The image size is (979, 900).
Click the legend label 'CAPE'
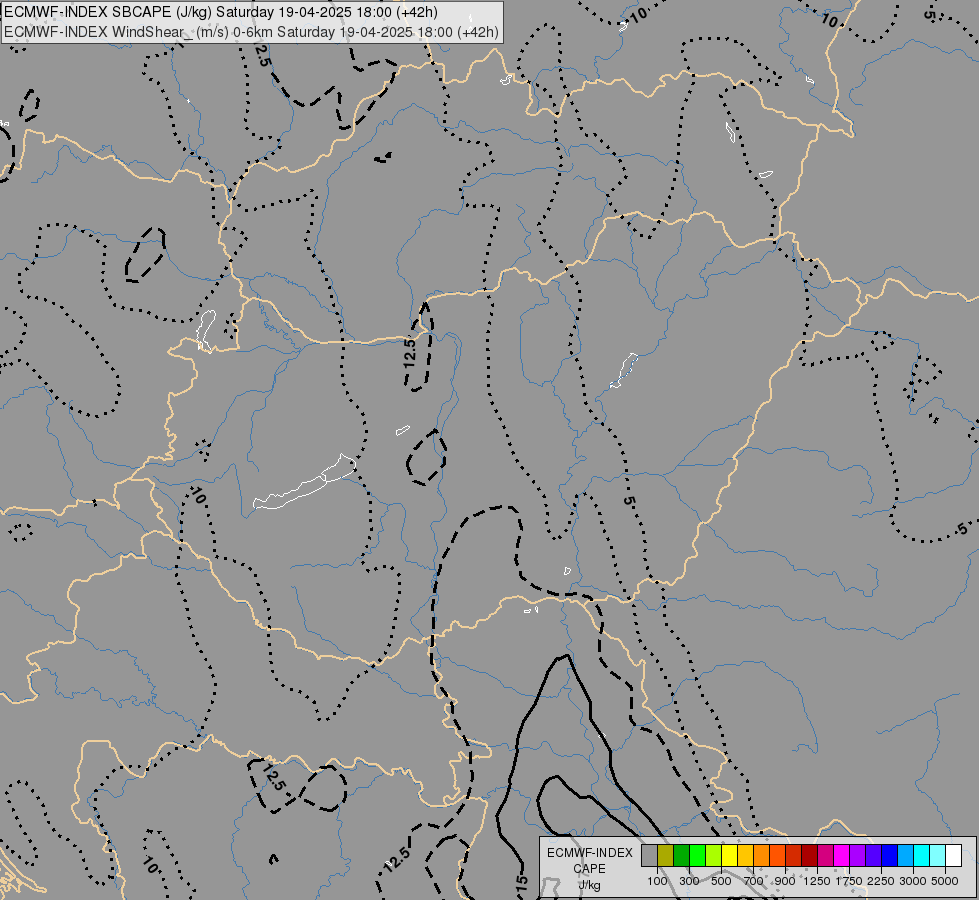pos(589,869)
